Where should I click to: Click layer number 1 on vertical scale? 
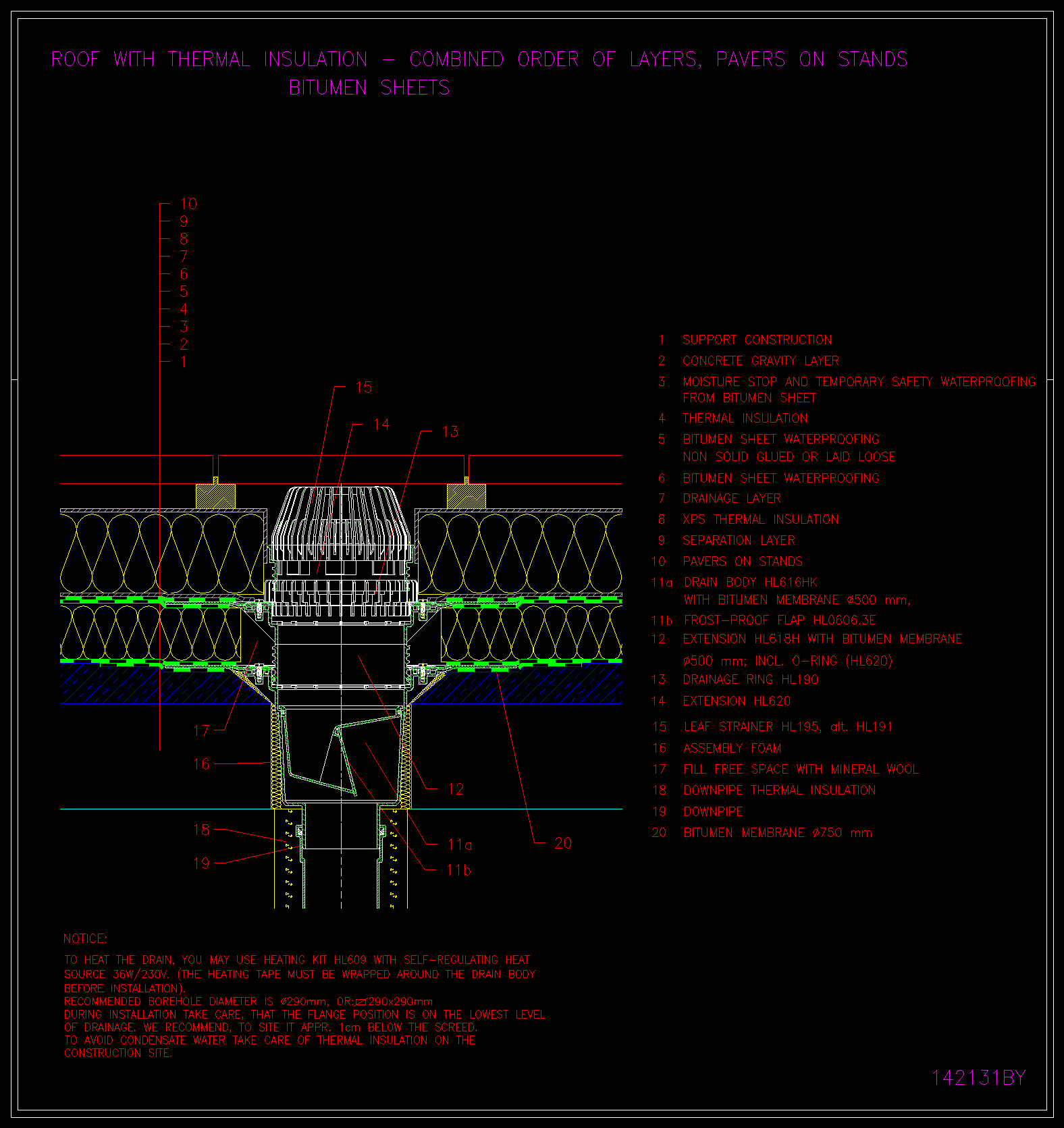[184, 362]
